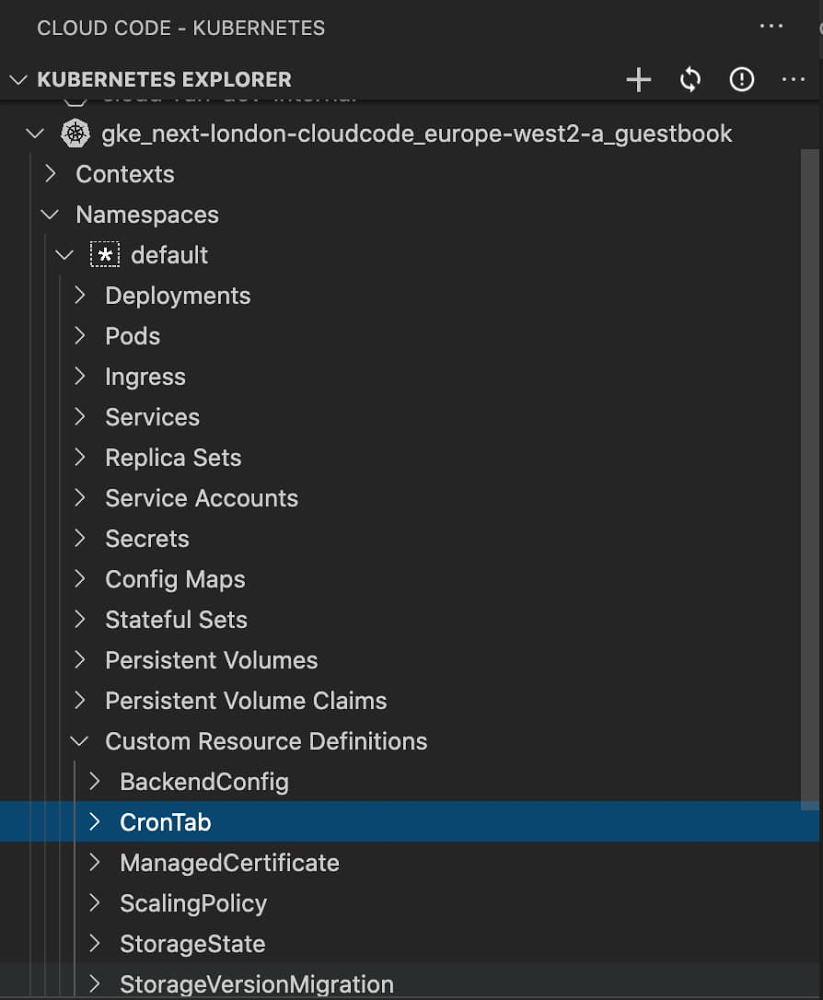Click the default namespace asterisk icon
Screen dimensions: 823x1000
coord(105,254)
